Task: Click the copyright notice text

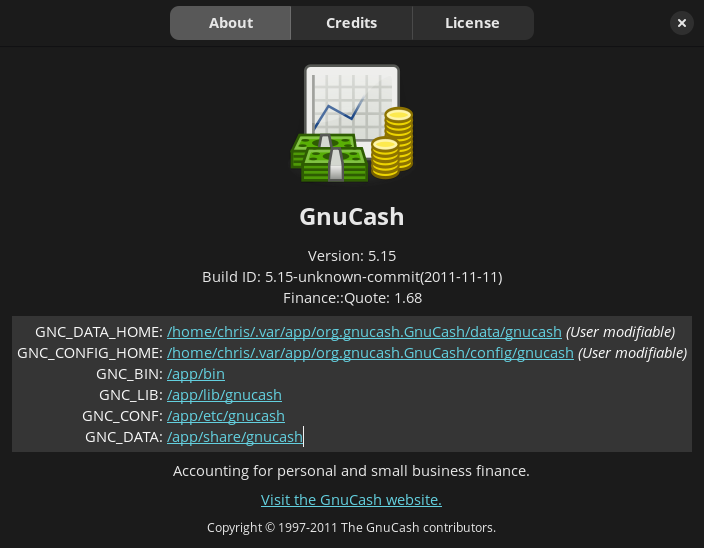Action: [x=351, y=527]
